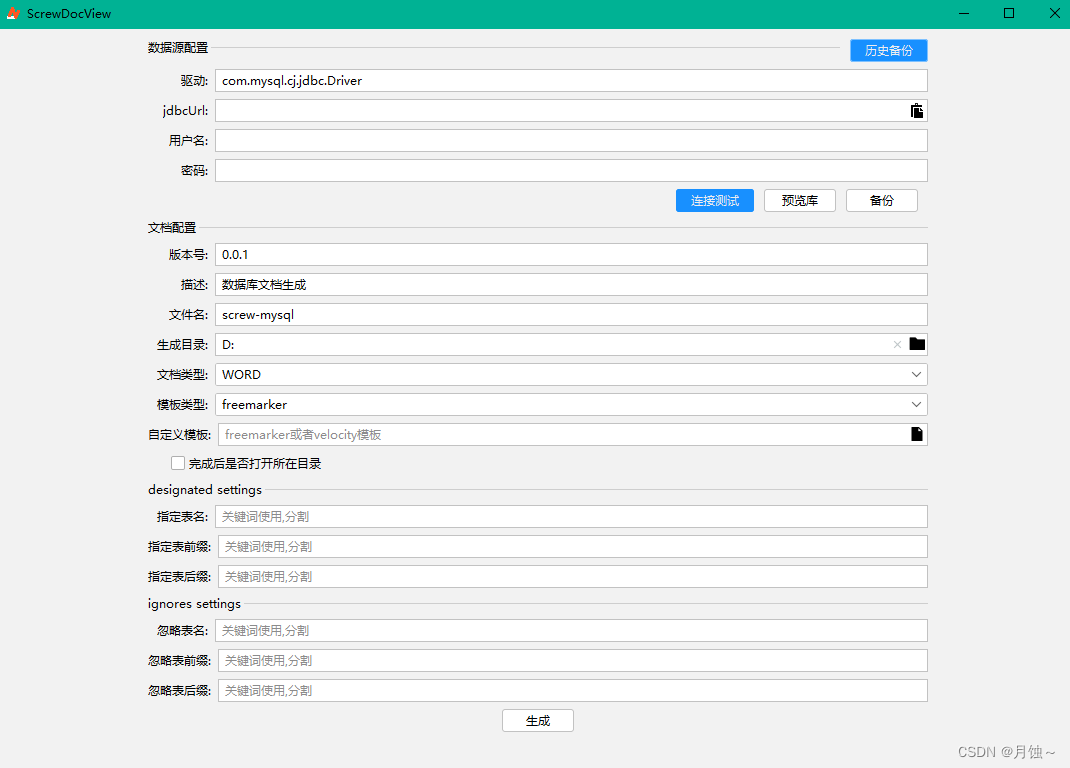Click the 忽略表前缀 input field
1070x768 pixels.
coord(572,661)
